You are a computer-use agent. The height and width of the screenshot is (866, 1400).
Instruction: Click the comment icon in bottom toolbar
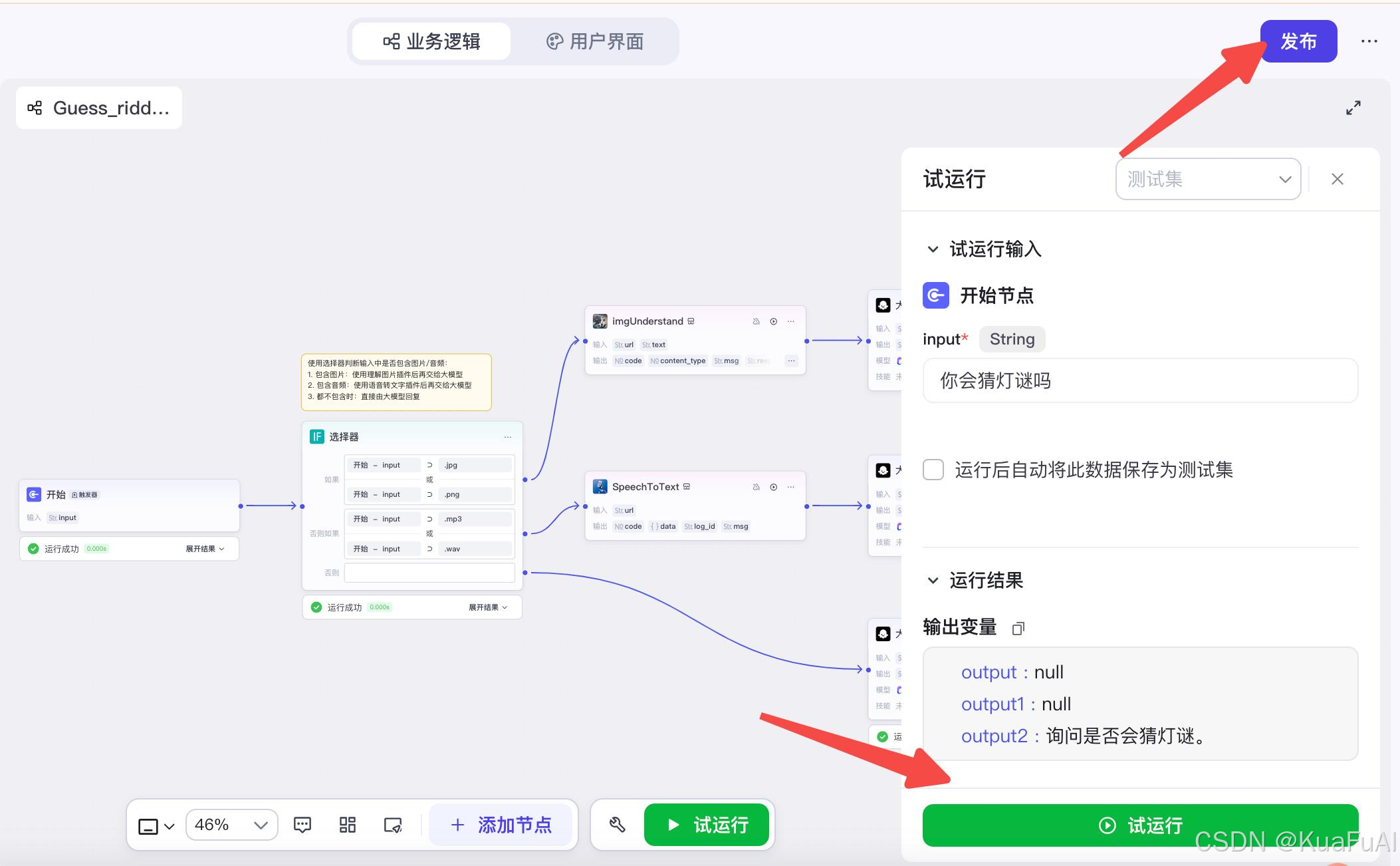point(302,825)
